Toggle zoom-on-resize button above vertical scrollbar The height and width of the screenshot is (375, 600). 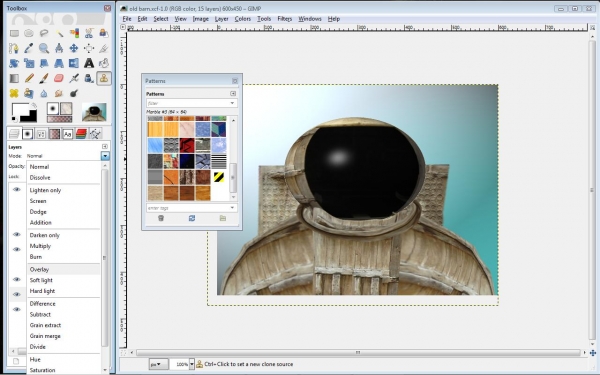coord(592,28)
